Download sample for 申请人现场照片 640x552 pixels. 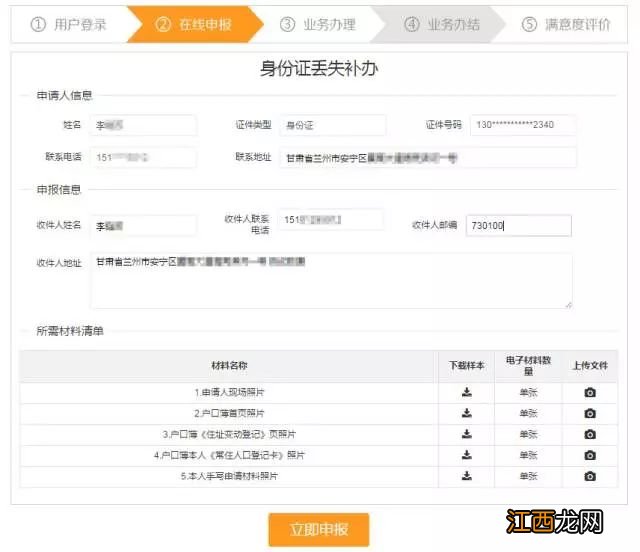point(467,392)
